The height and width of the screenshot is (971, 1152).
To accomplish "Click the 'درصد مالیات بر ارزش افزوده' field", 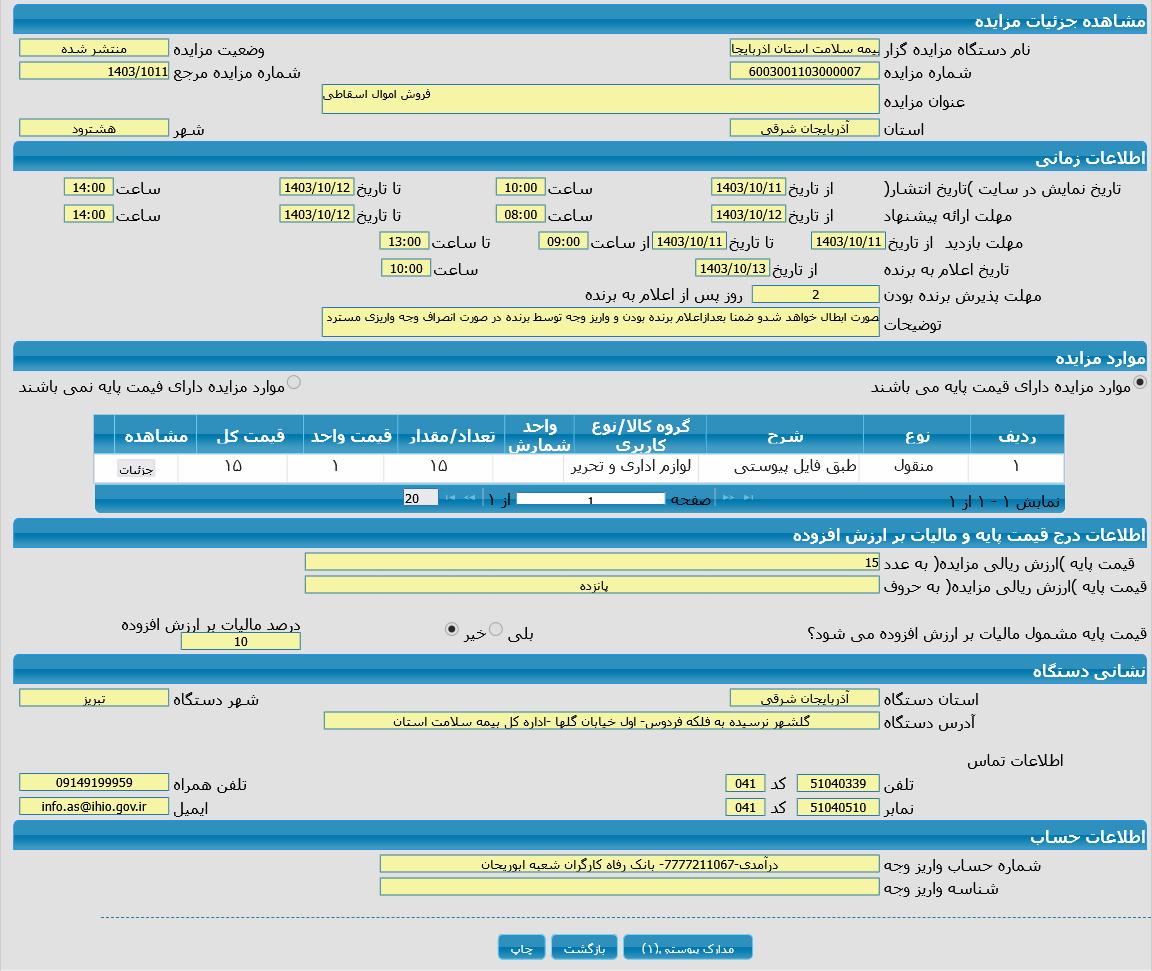I will coord(240,642).
